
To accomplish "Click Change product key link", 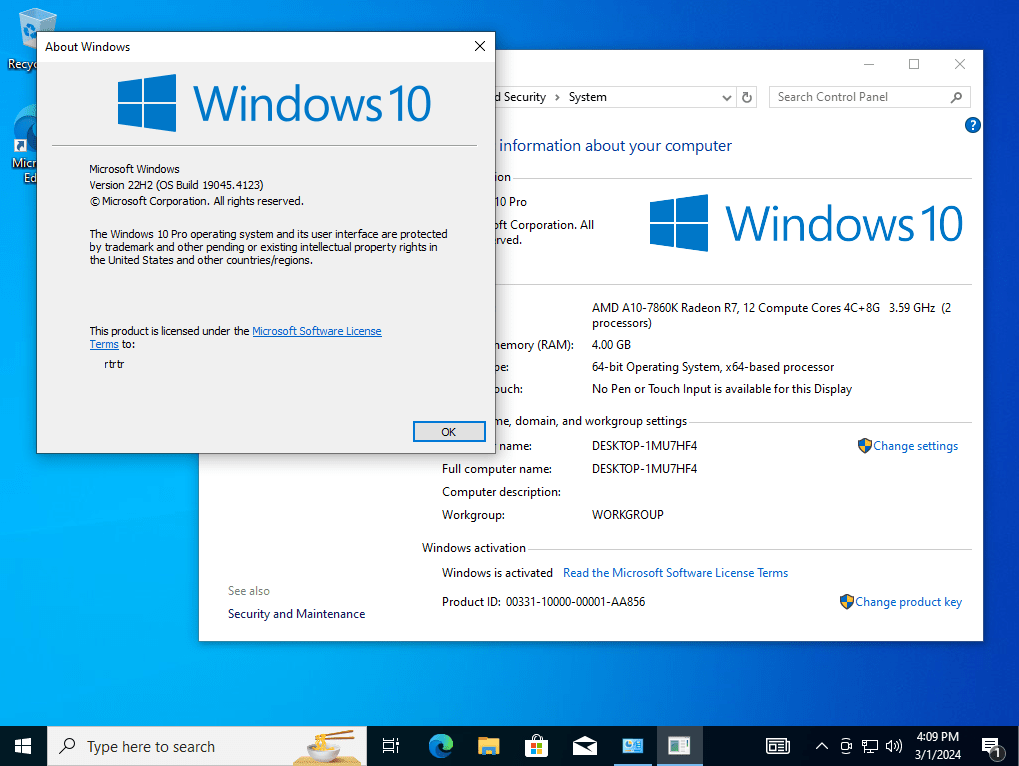I will [x=908, y=602].
